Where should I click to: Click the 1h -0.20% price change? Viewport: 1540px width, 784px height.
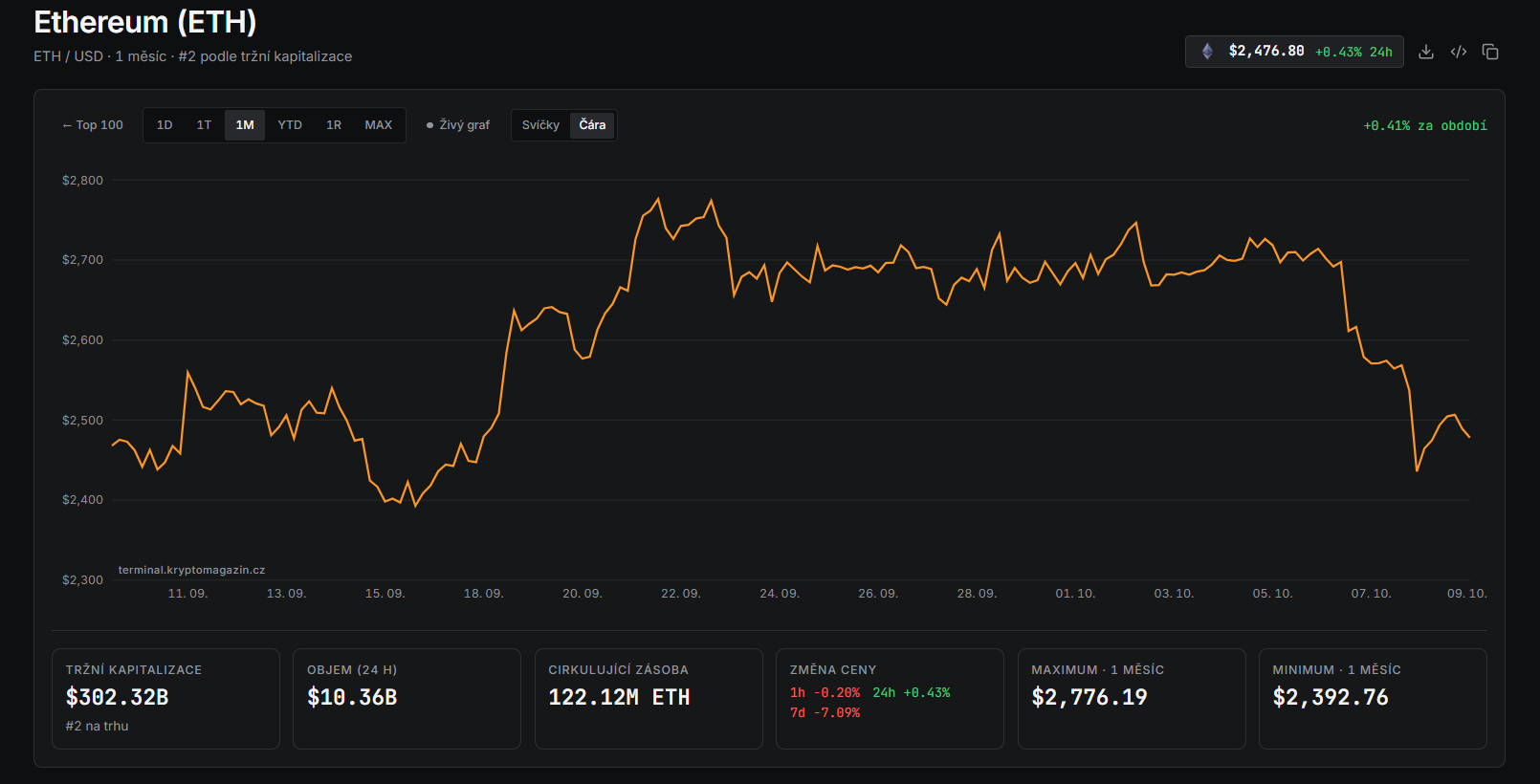point(825,693)
